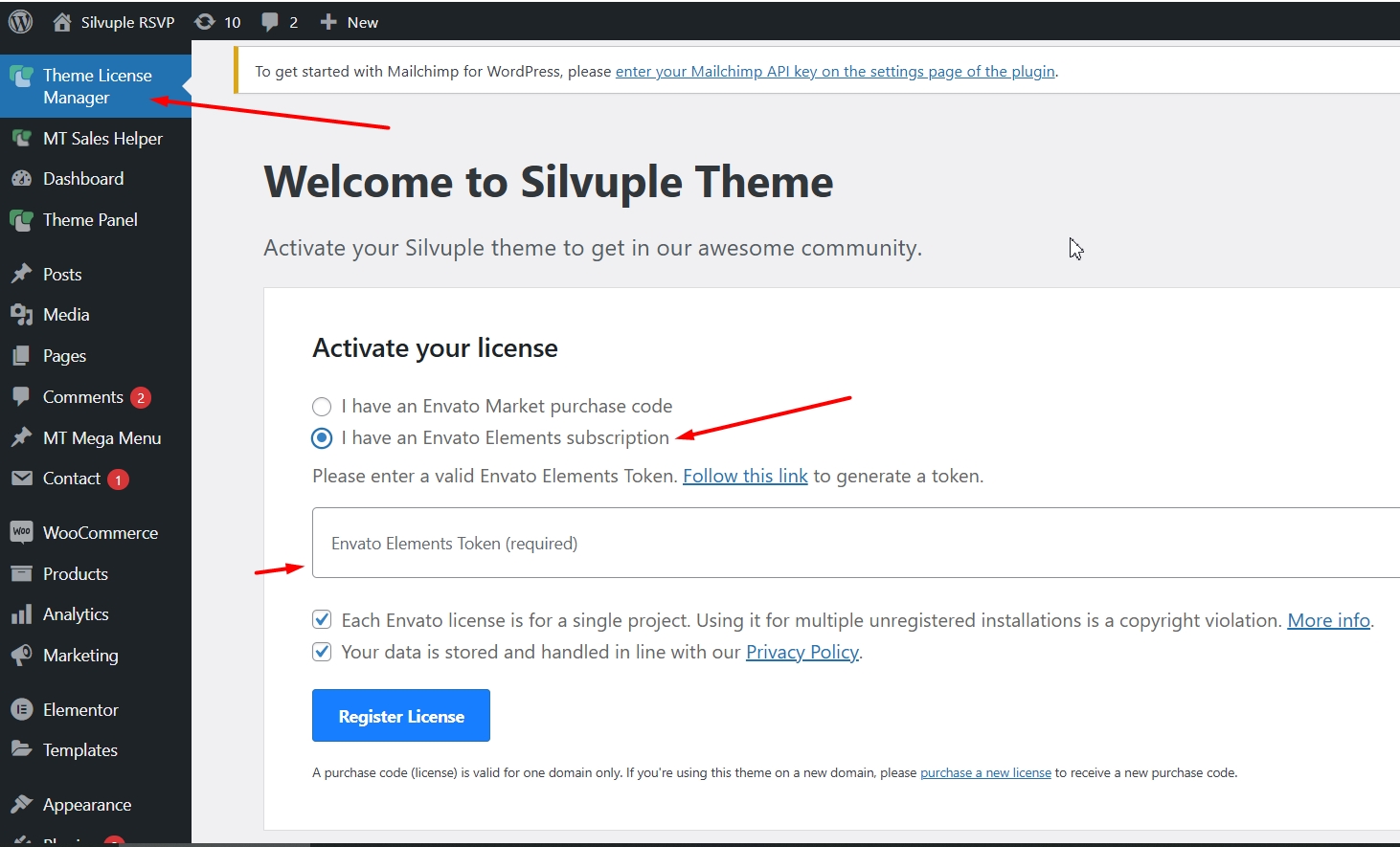Image resolution: width=1400 pixels, height=847 pixels.
Task: Click the Templates folder icon
Action: click(21, 749)
